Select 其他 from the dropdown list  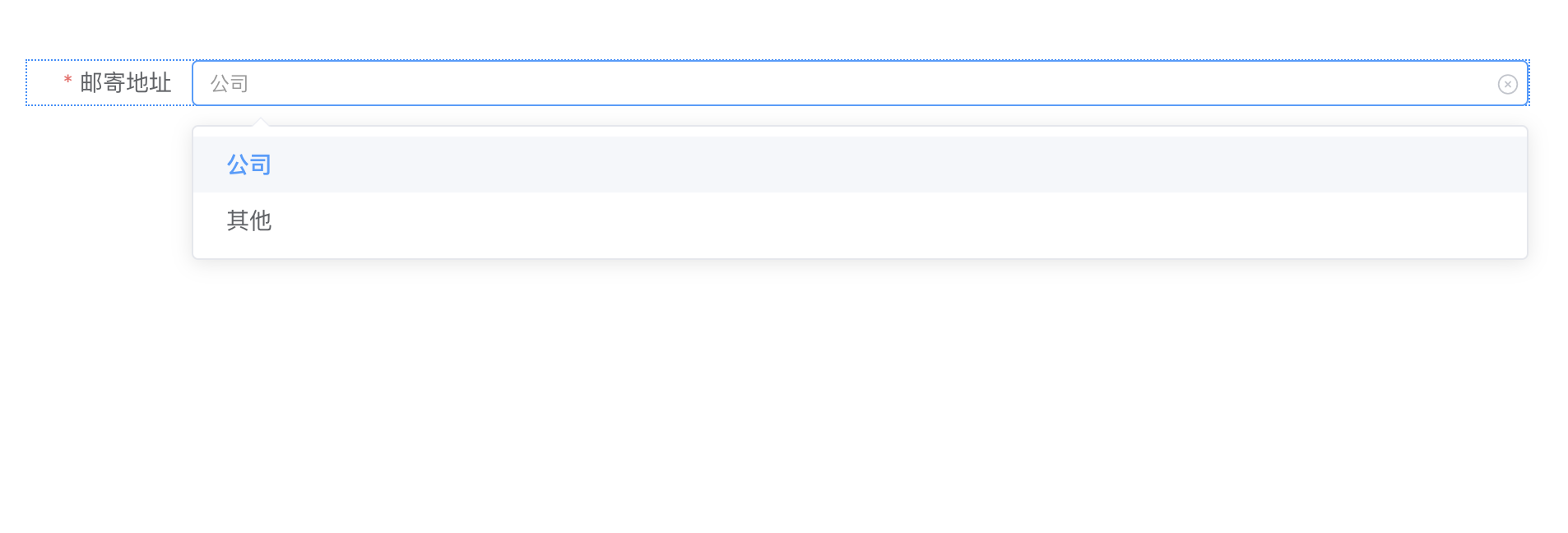click(x=248, y=220)
